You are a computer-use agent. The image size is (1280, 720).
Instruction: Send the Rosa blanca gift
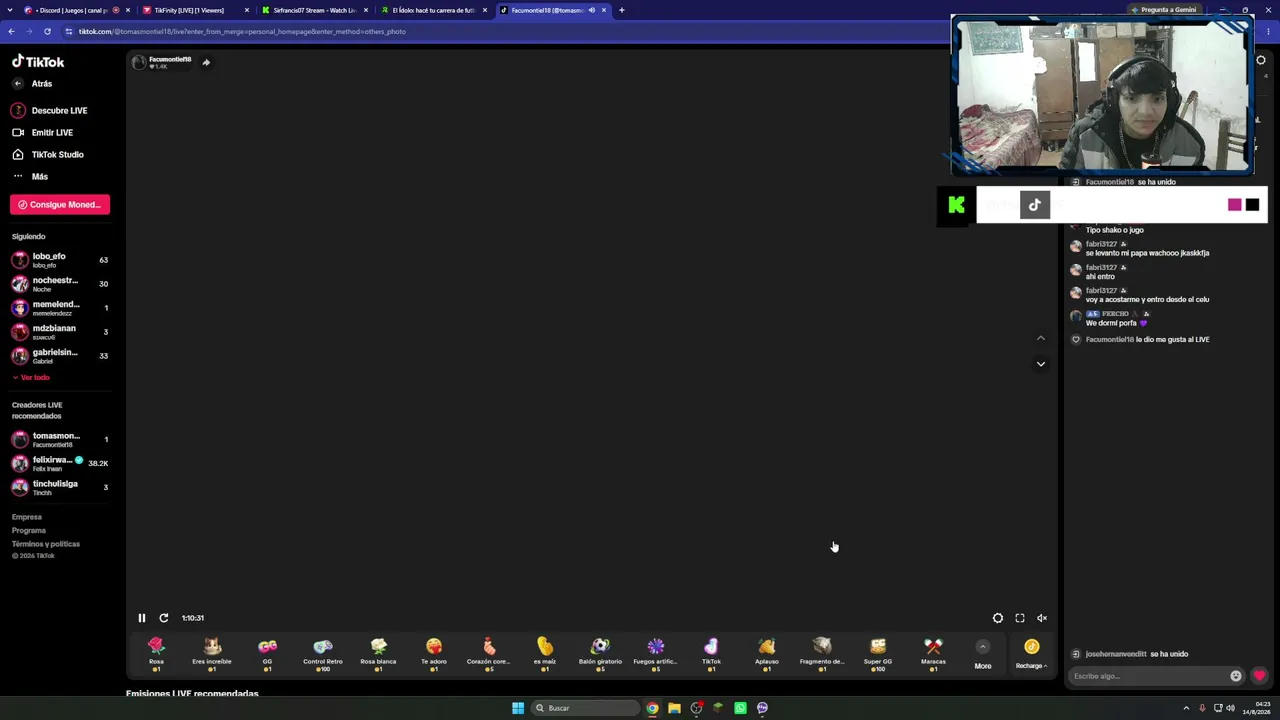[378, 653]
